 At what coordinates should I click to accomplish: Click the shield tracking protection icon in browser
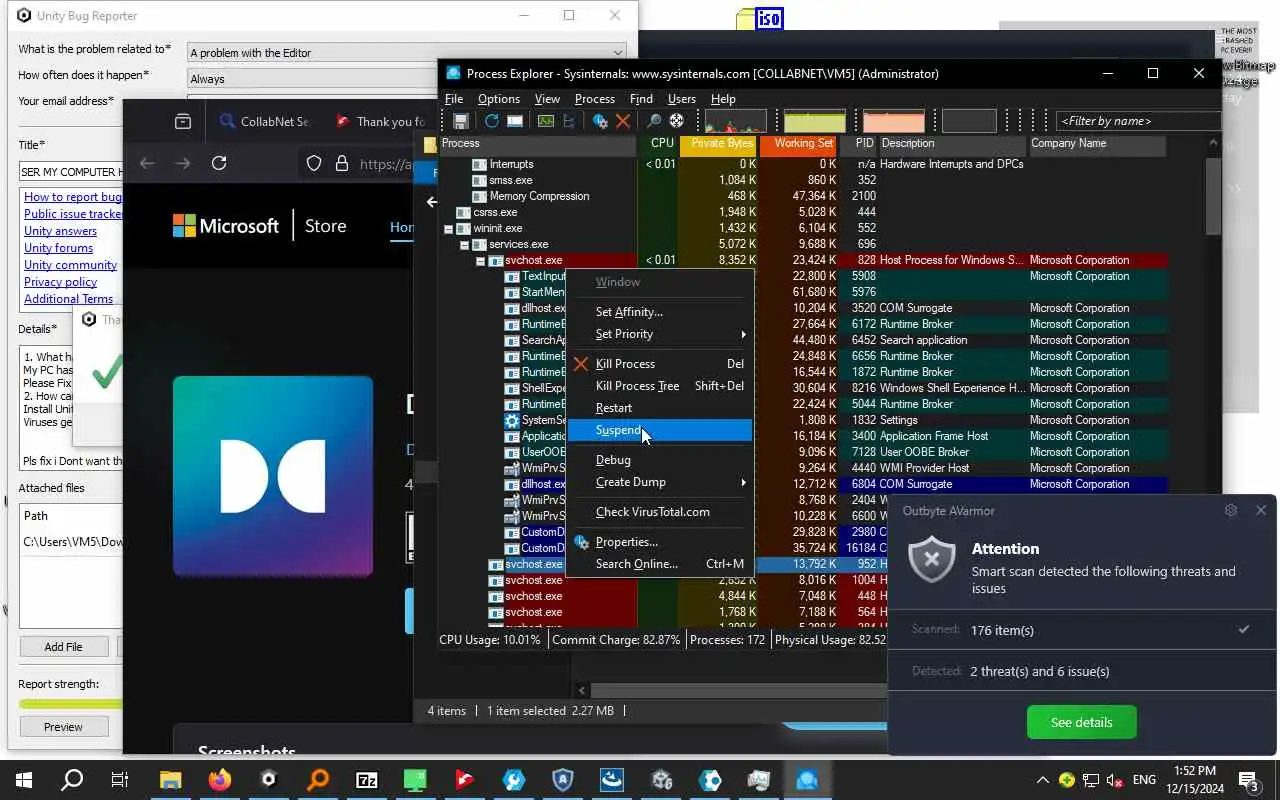(x=314, y=163)
